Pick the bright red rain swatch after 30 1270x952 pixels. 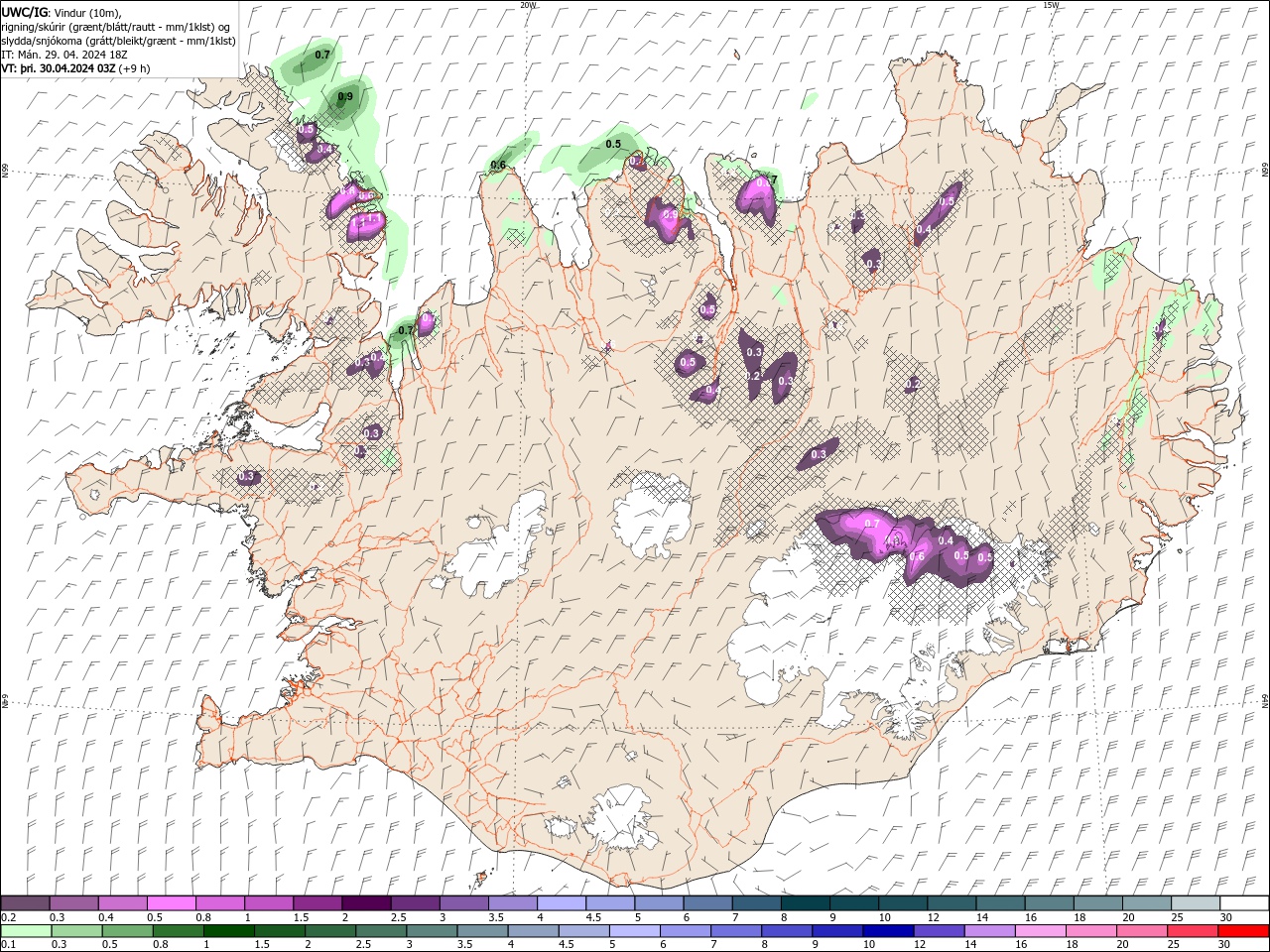[1242, 931]
